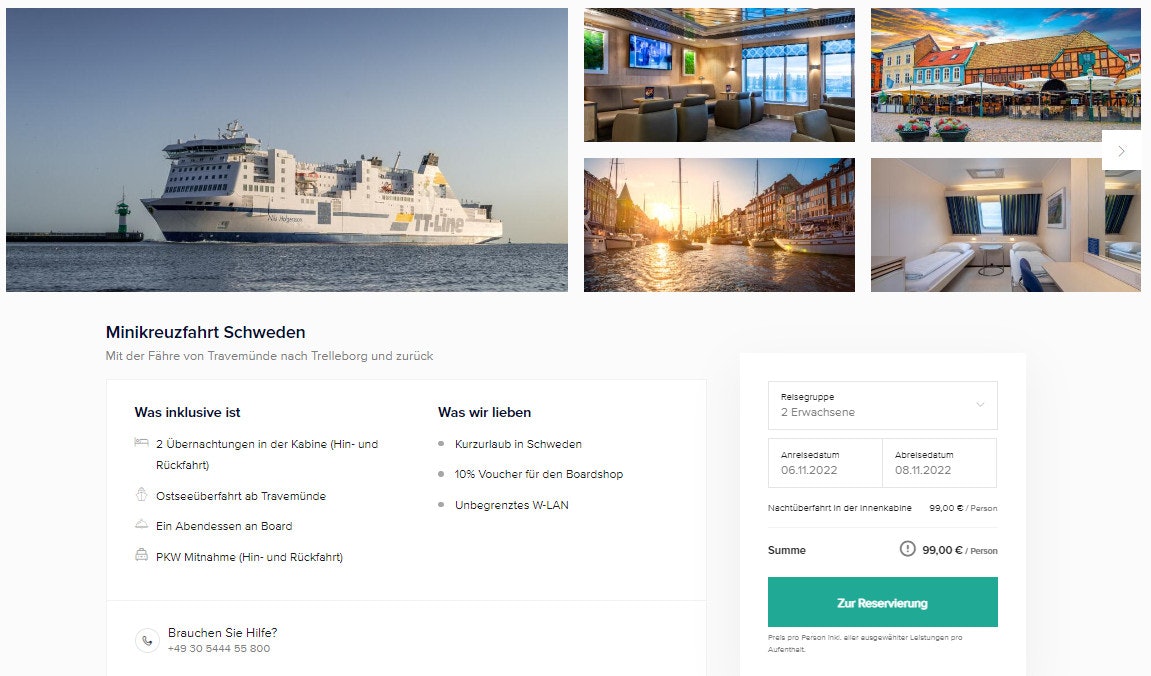
Task: View the old town marketplace photo
Action: pyautogui.click(x=1005, y=74)
